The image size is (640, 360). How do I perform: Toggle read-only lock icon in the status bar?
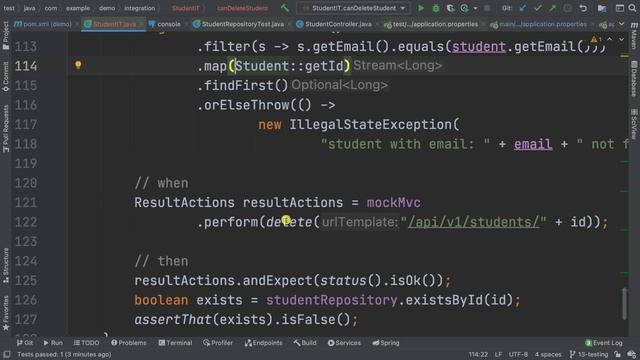[618, 354]
